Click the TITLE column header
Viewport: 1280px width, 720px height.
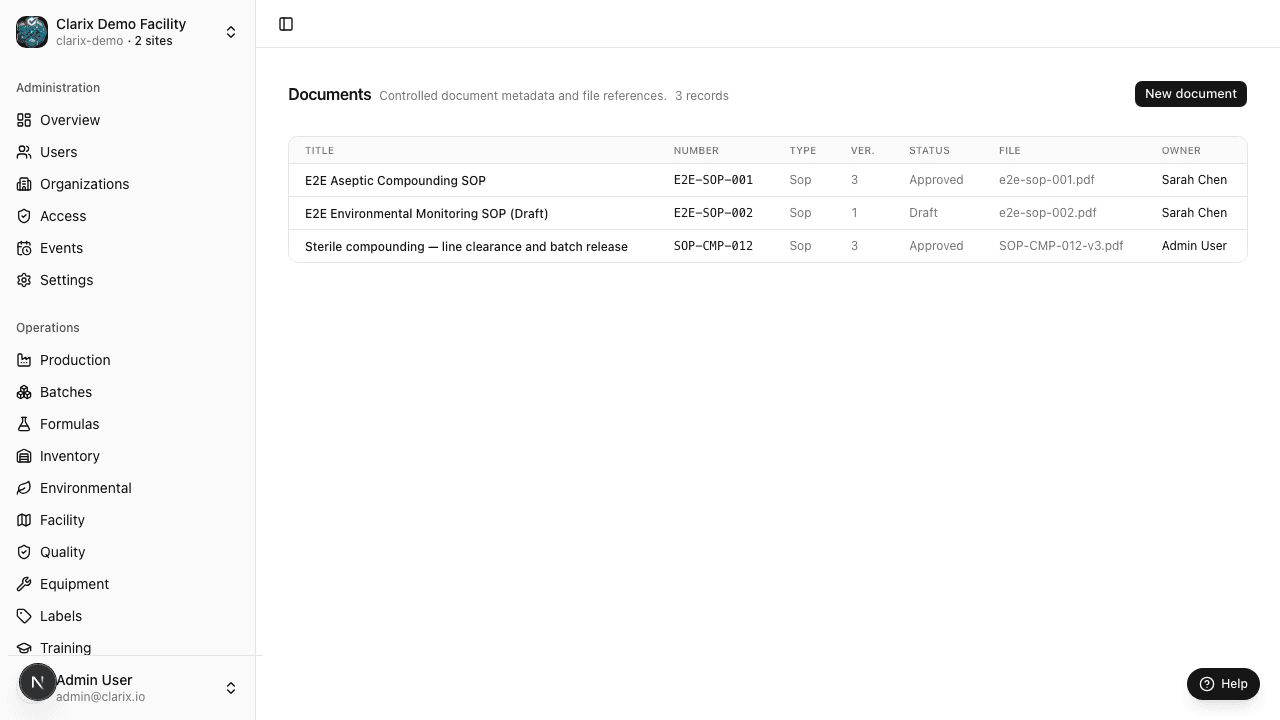click(319, 151)
